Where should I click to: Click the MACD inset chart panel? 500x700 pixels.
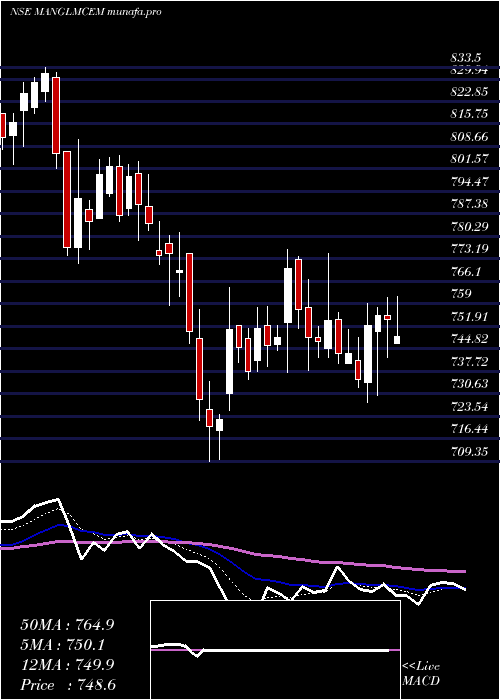(275, 650)
